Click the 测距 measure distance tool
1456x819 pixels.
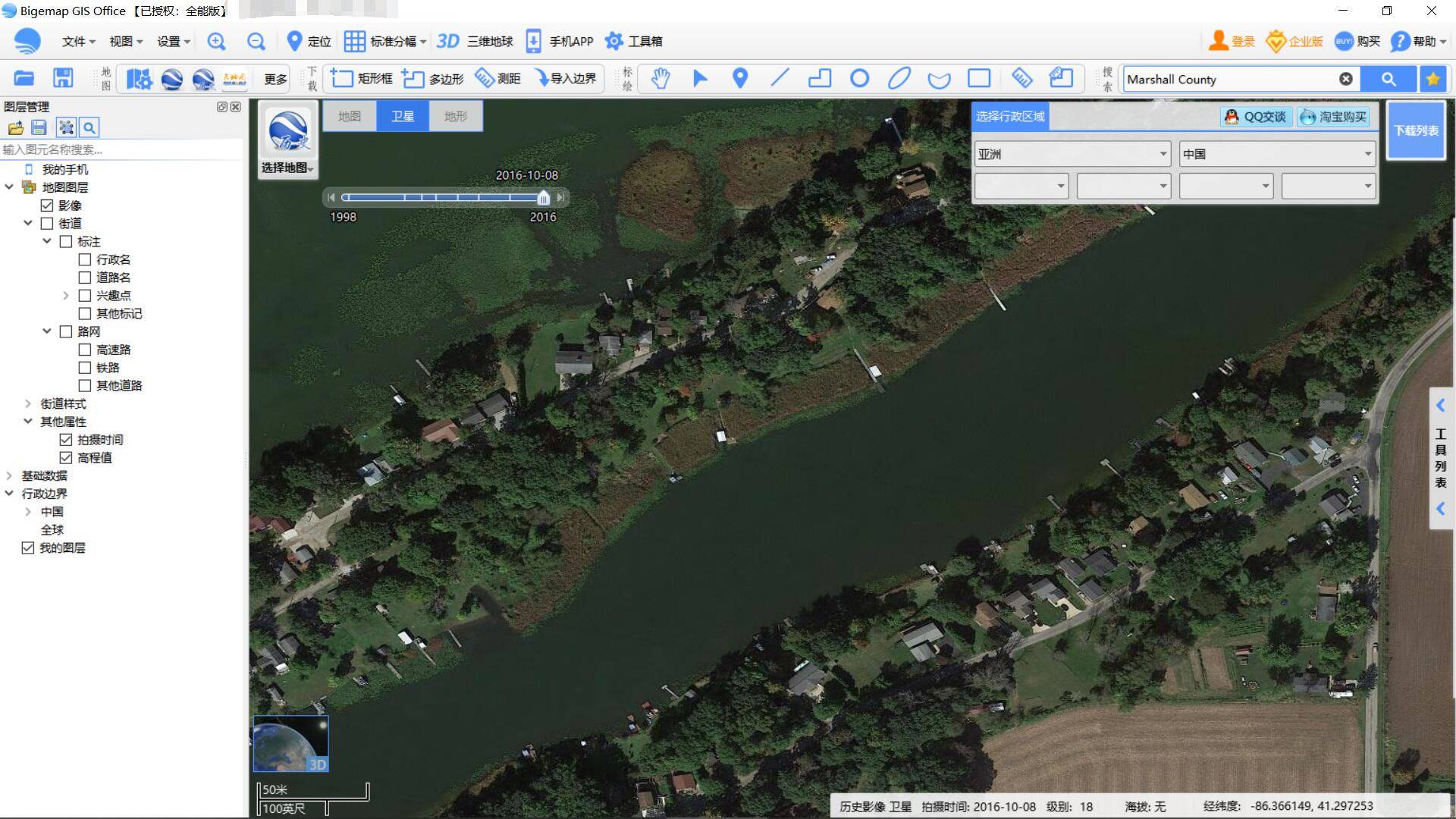coord(497,78)
